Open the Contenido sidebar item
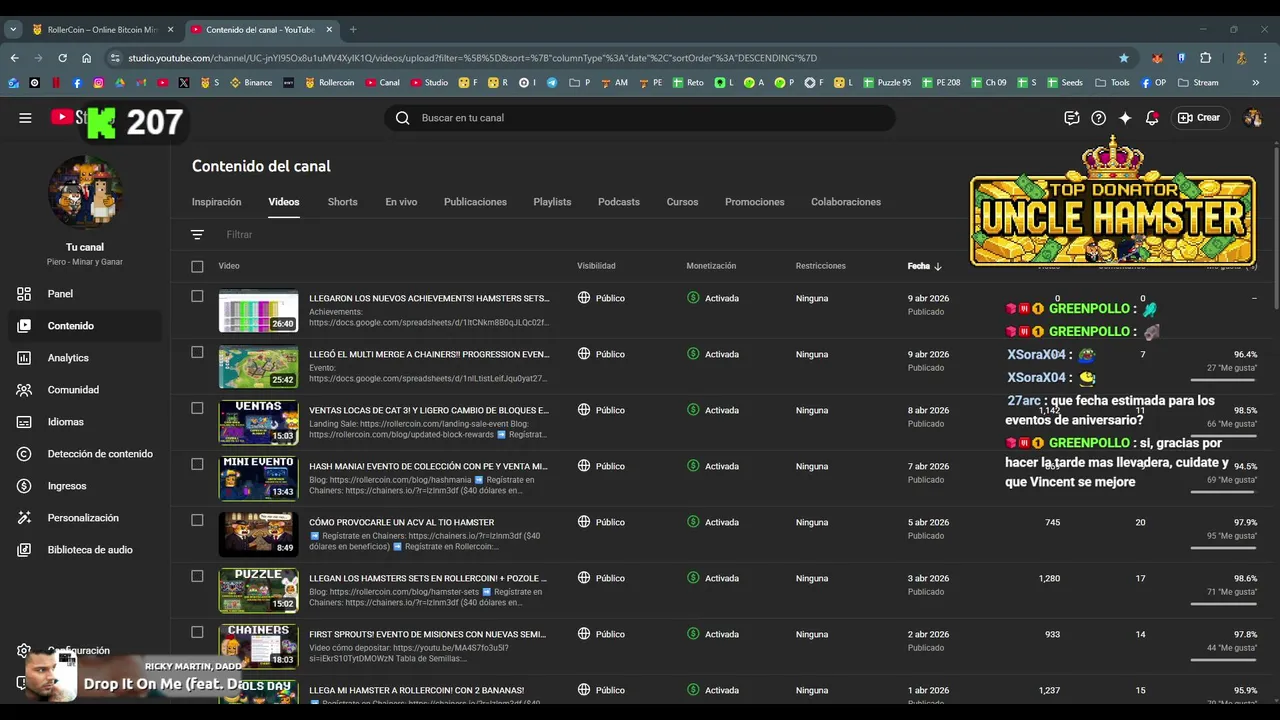The height and width of the screenshot is (720, 1280). [x=85, y=326]
